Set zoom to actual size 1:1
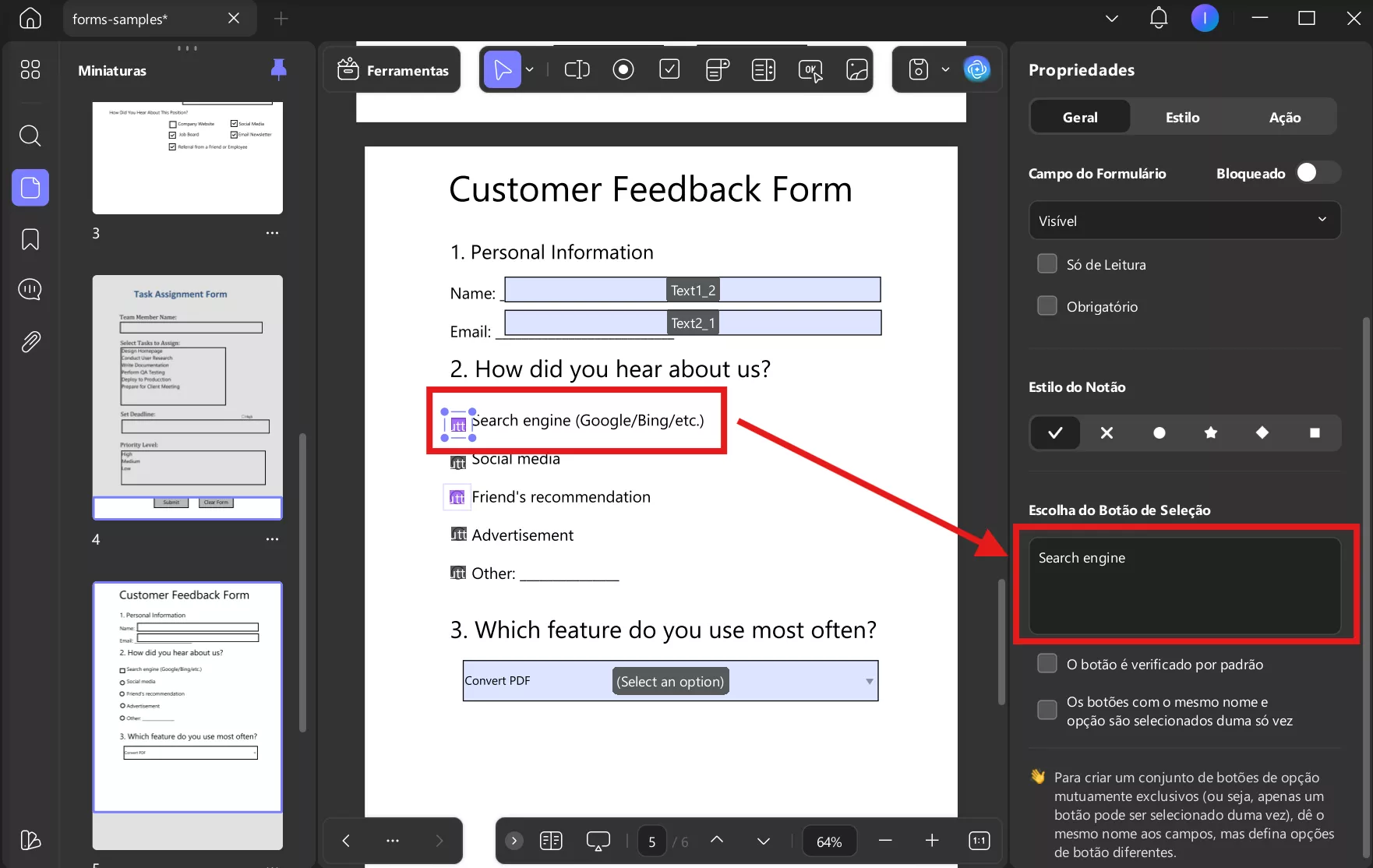Image resolution: width=1373 pixels, height=868 pixels. [x=979, y=841]
